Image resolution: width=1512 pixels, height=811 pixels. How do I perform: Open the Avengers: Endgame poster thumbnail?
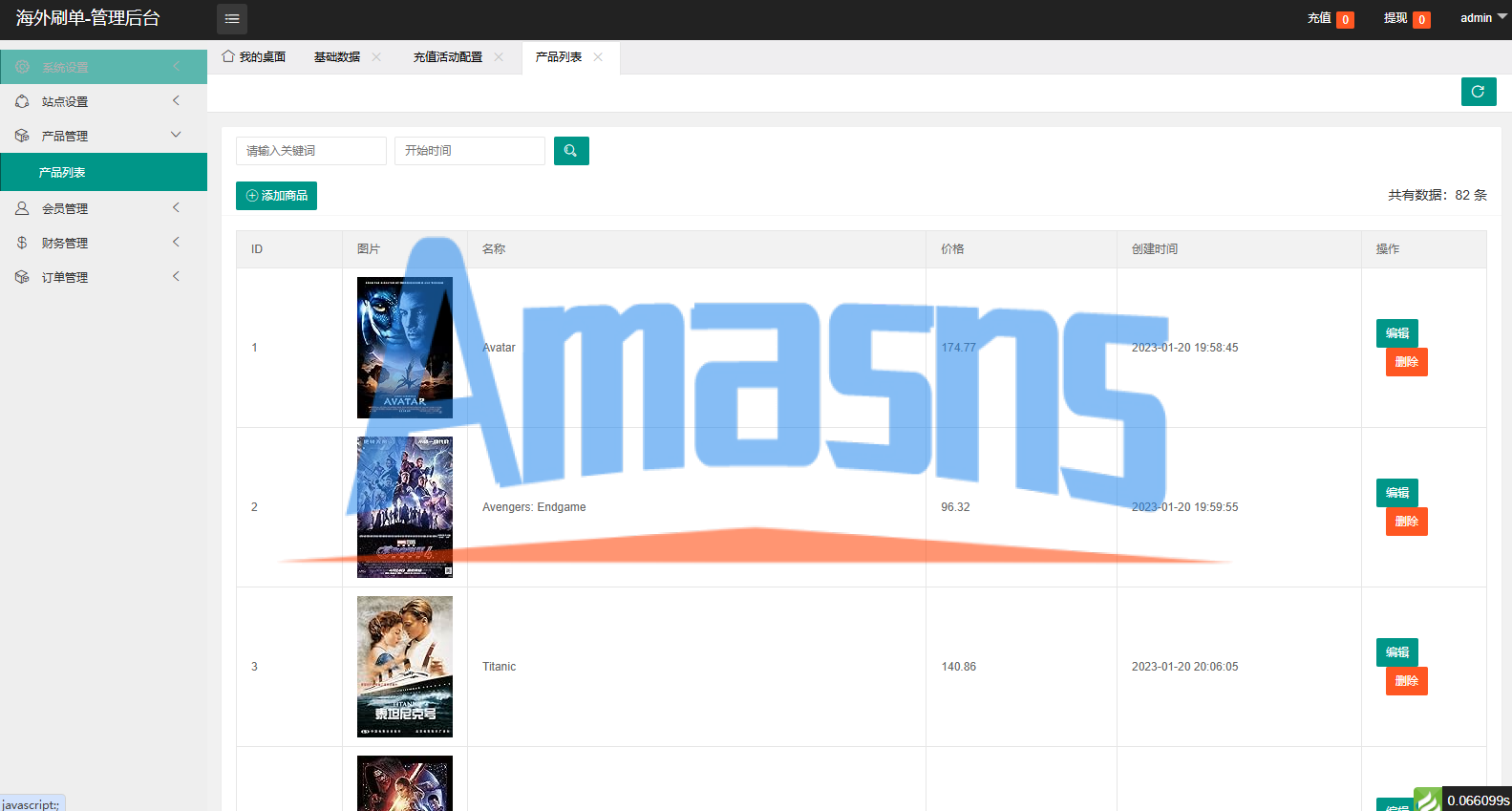(x=405, y=507)
